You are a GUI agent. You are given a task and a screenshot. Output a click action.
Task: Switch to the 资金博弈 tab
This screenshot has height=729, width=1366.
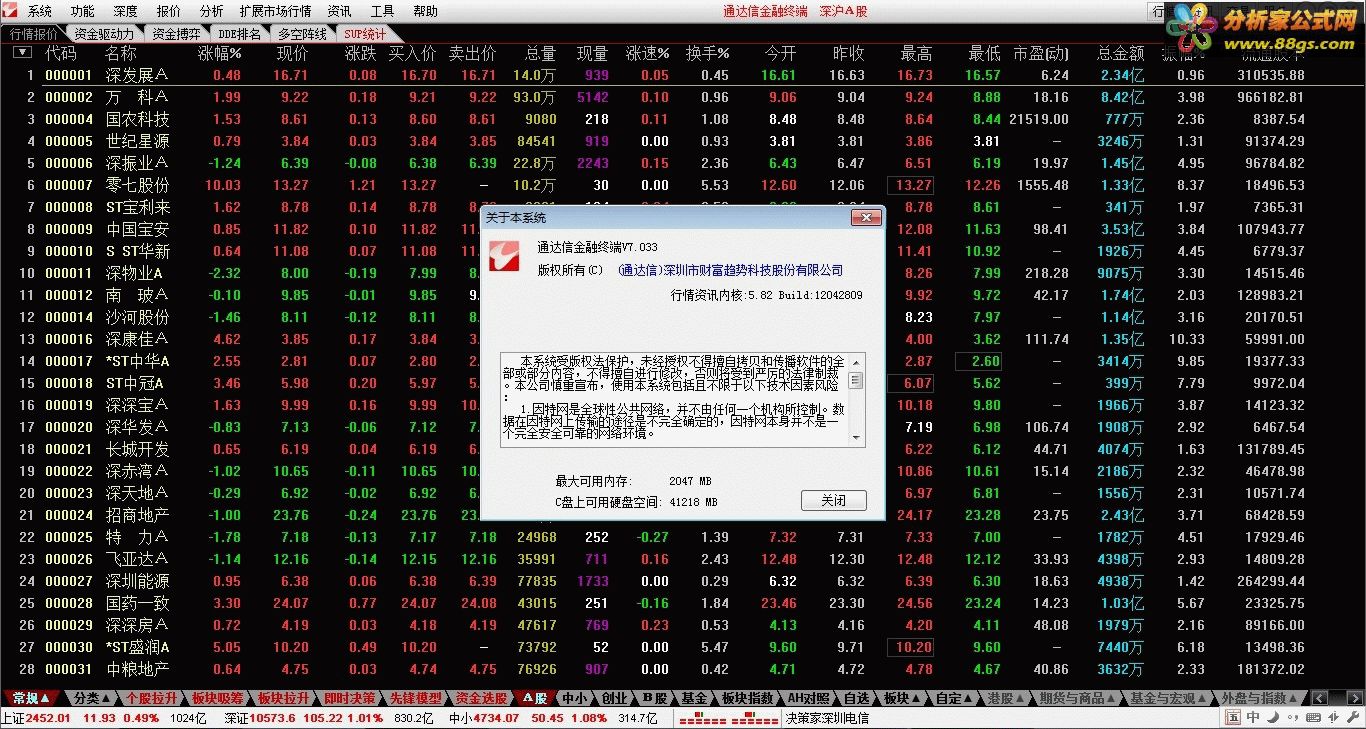tap(176, 34)
